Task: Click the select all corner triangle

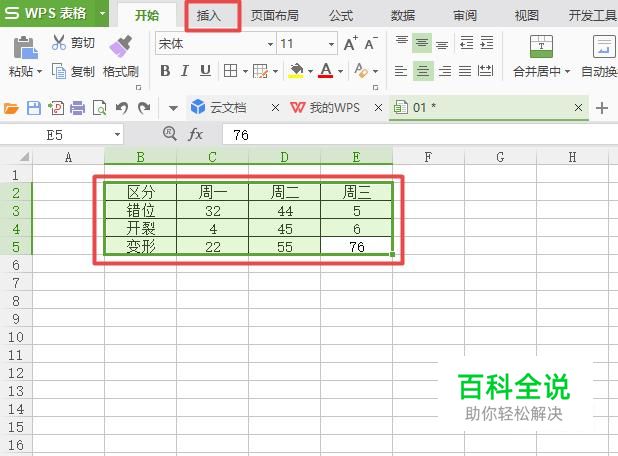Action: [x=24, y=157]
